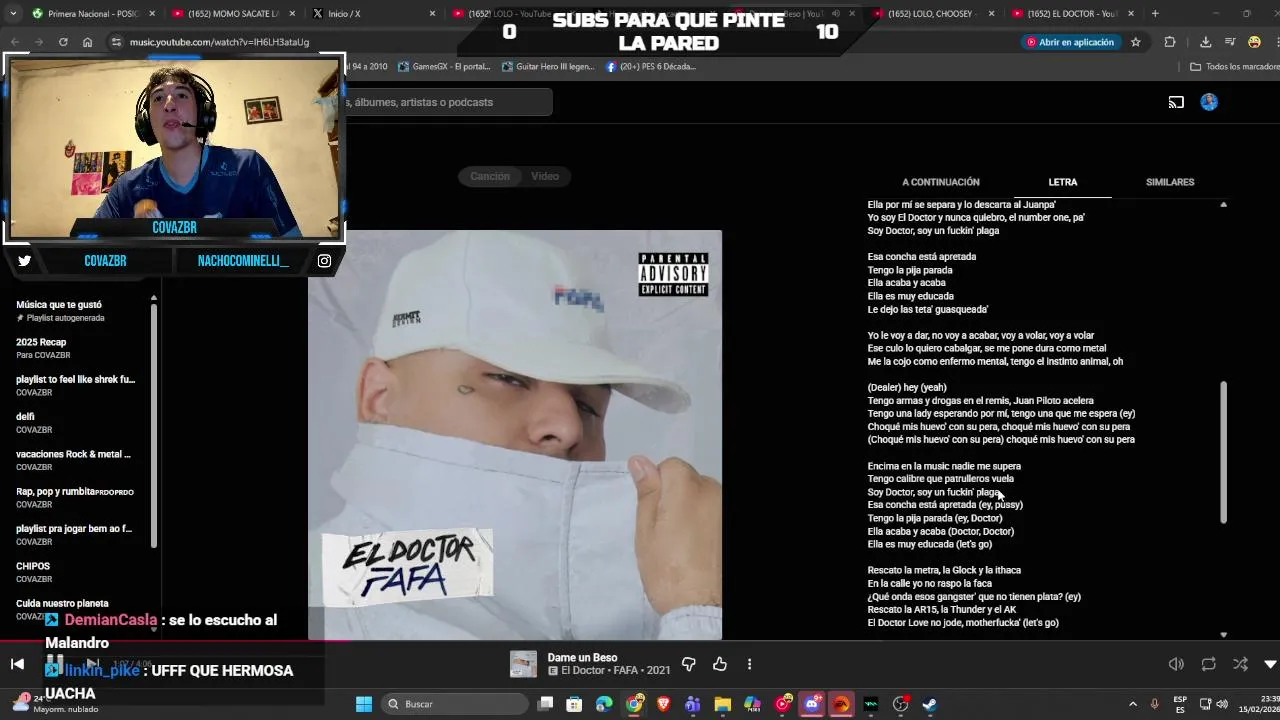This screenshot has width=1280, height=720.
Task: Click the lyrics panel scrollbar
Action: coord(1223,452)
